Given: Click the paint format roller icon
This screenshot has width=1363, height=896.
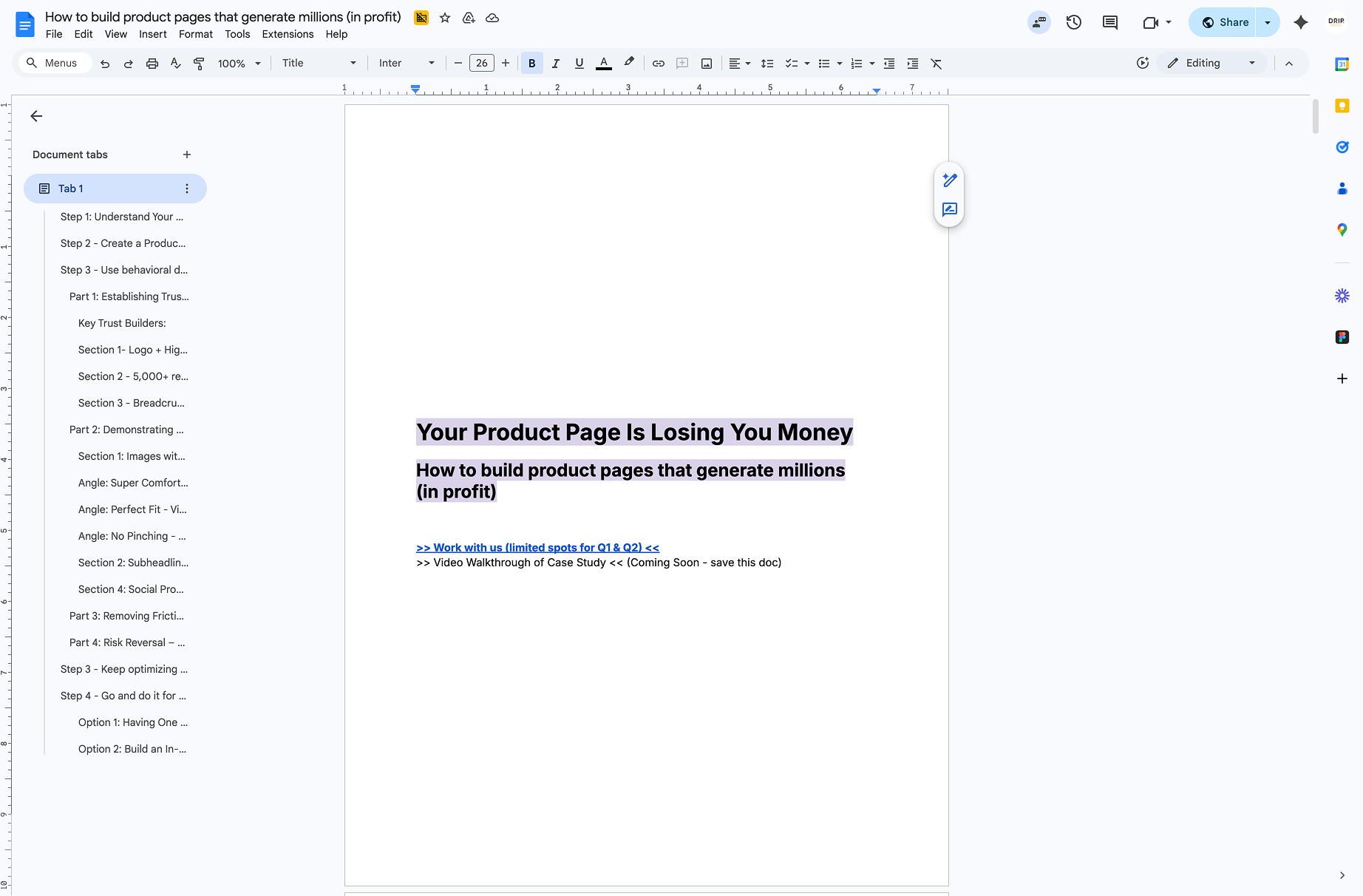Looking at the screenshot, I should (x=199, y=64).
